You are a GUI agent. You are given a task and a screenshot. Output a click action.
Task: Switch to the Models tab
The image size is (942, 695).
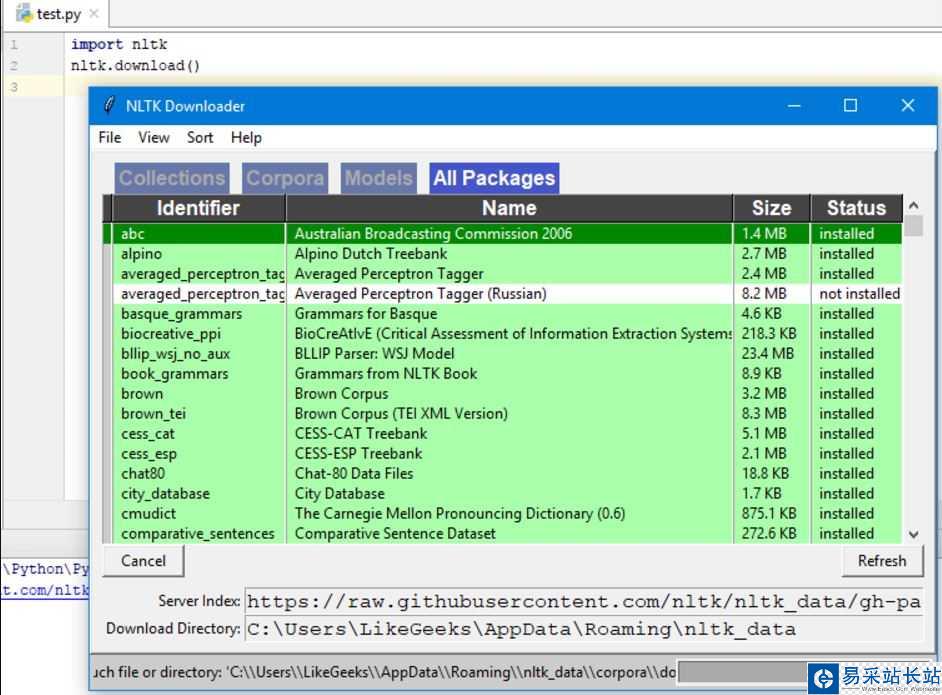(x=378, y=178)
